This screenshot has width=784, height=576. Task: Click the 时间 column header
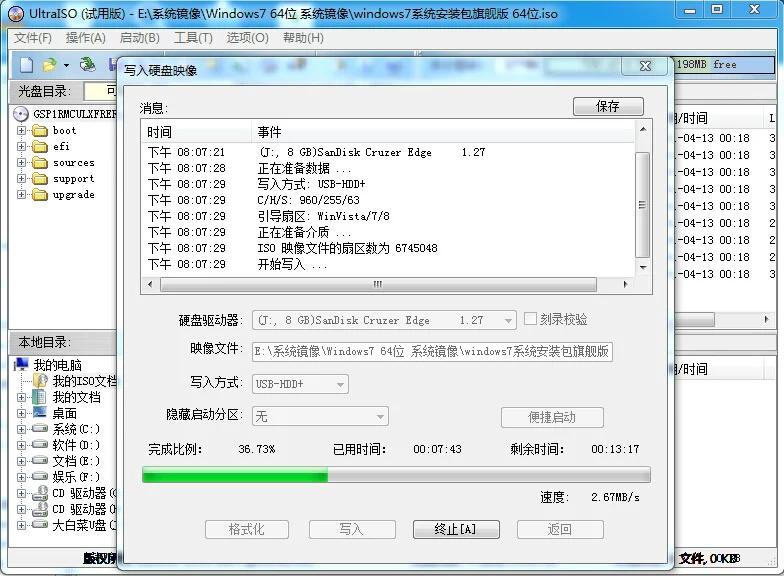(x=196, y=132)
